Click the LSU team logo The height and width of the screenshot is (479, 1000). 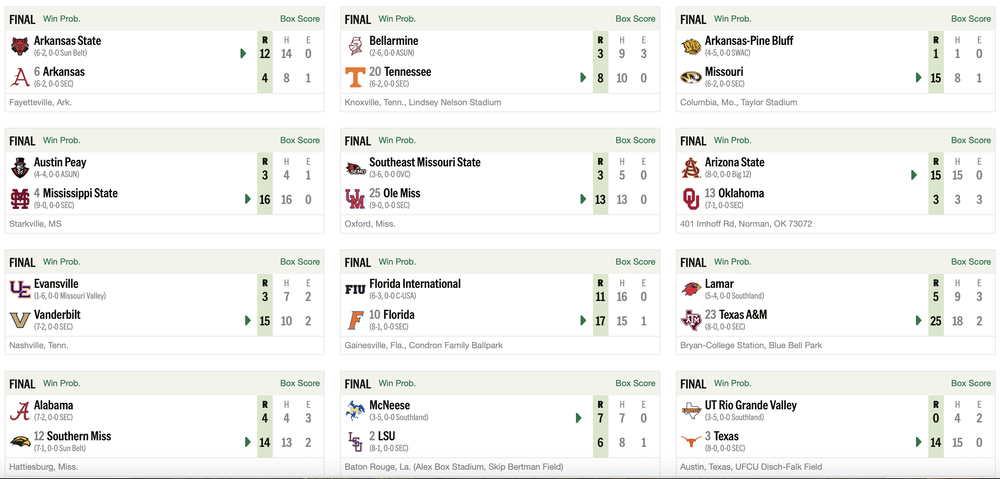355,441
